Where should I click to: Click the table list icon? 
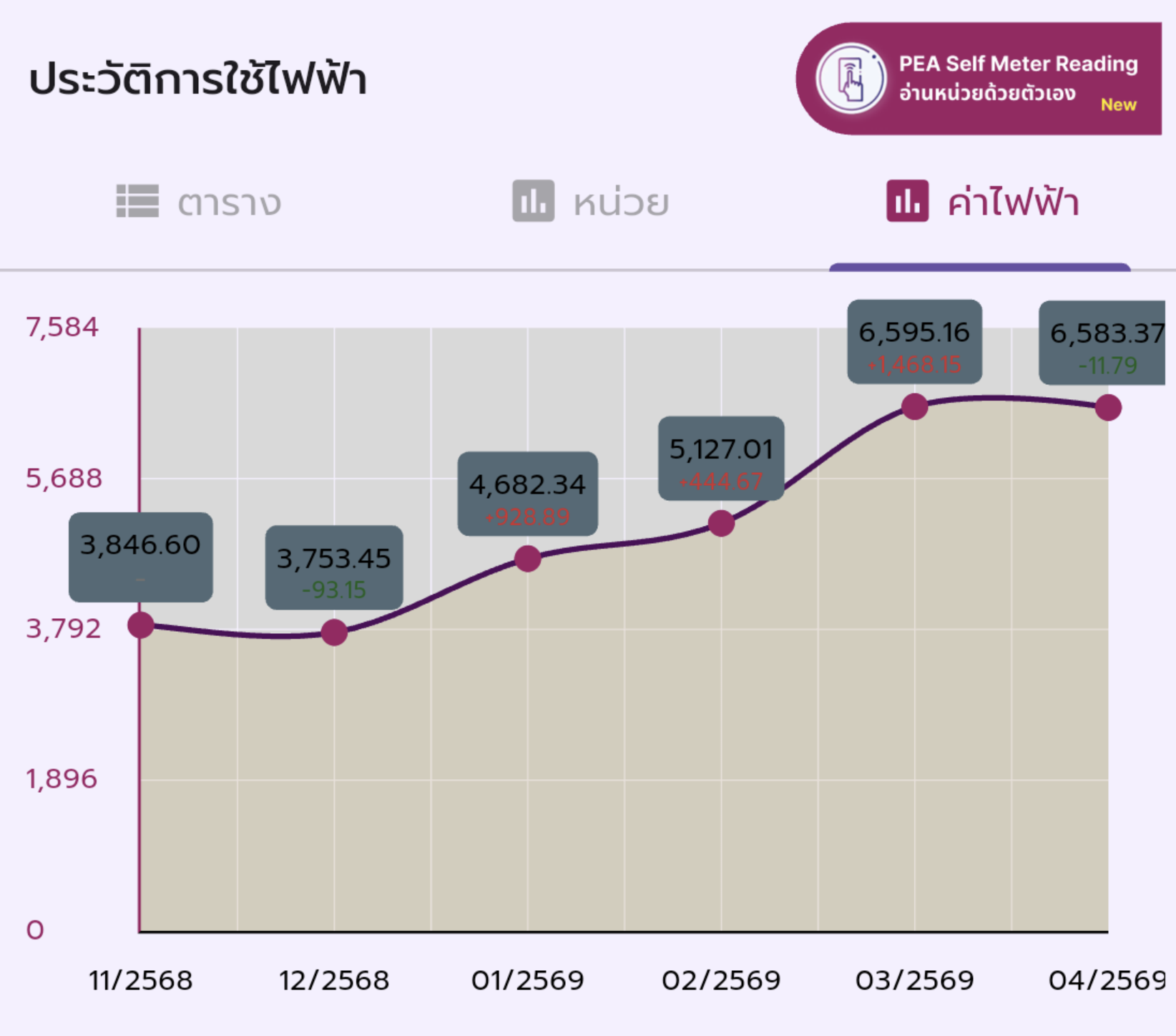pyautogui.click(x=137, y=201)
